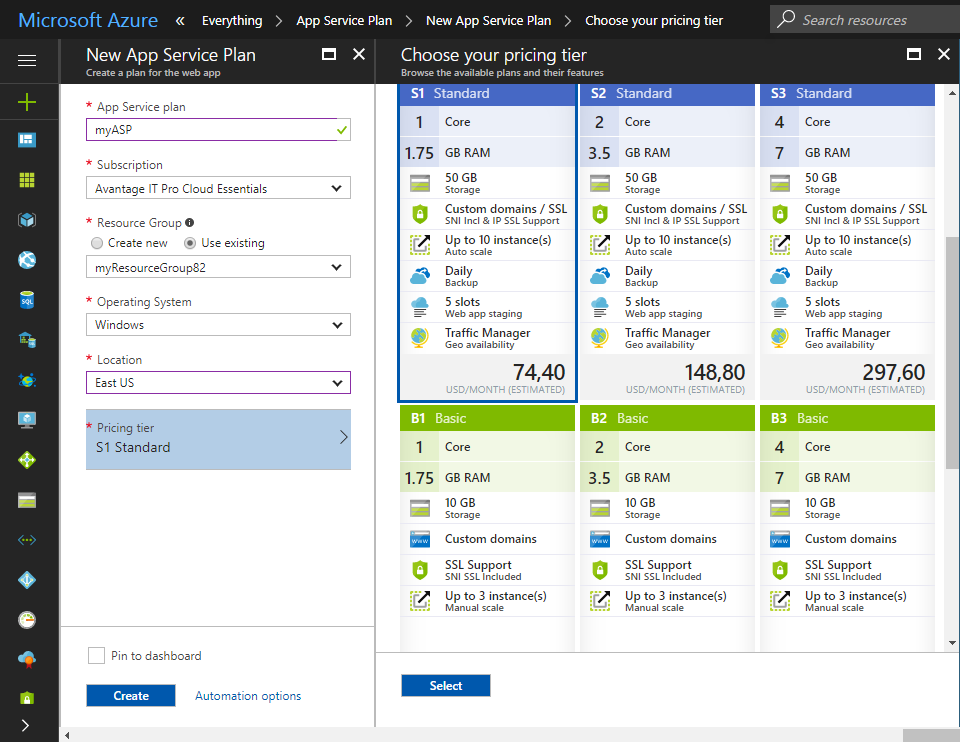Screen dimensions: 960x742
Task: Click the pricing list scroll up arrow
Action: (952, 93)
